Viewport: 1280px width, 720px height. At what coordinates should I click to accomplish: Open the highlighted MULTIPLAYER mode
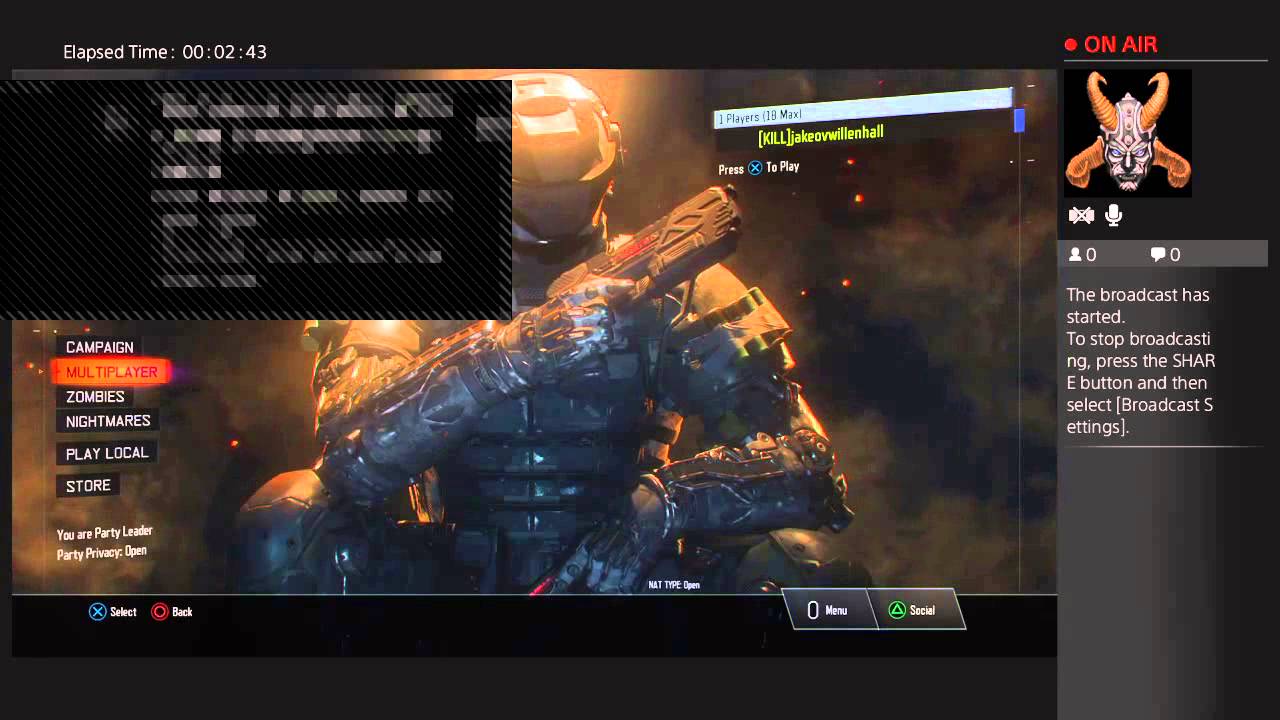click(x=111, y=372)
